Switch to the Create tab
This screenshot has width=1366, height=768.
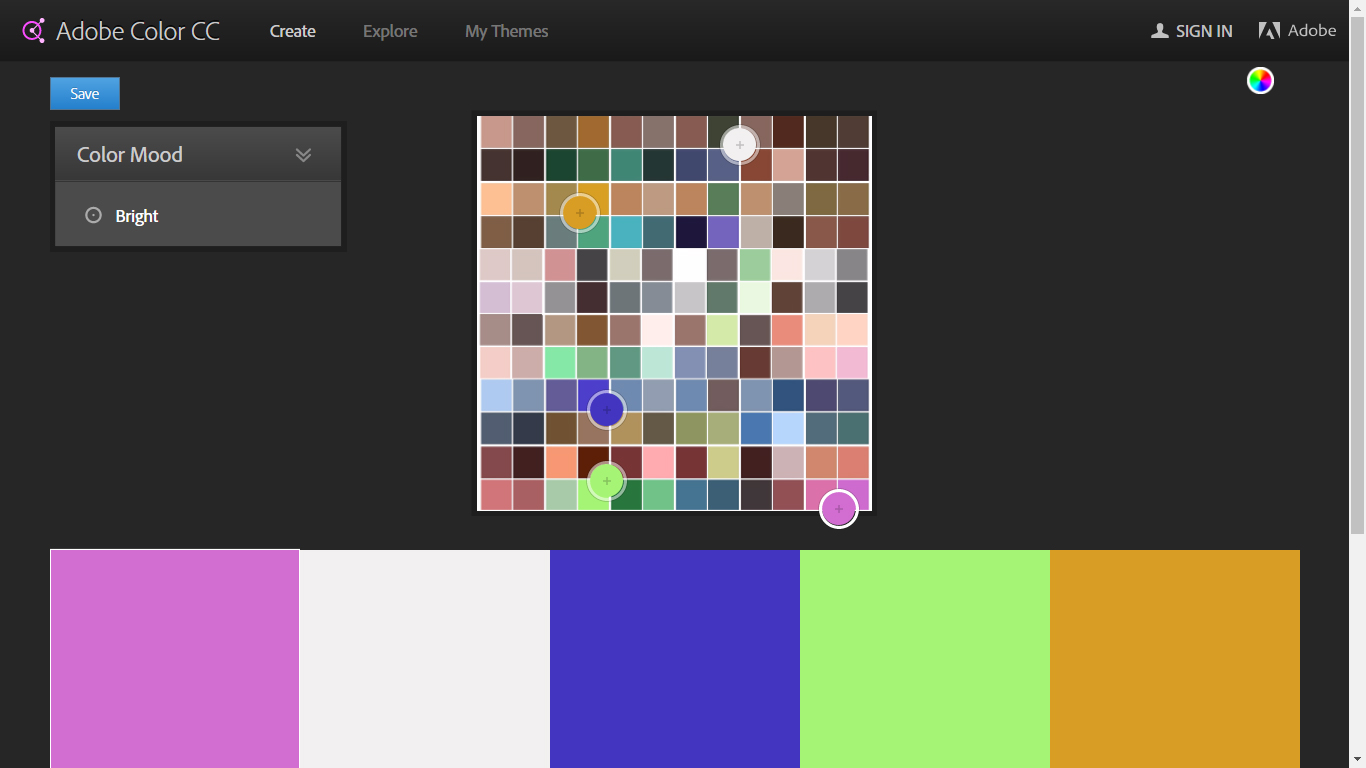[x=293, y=31]
